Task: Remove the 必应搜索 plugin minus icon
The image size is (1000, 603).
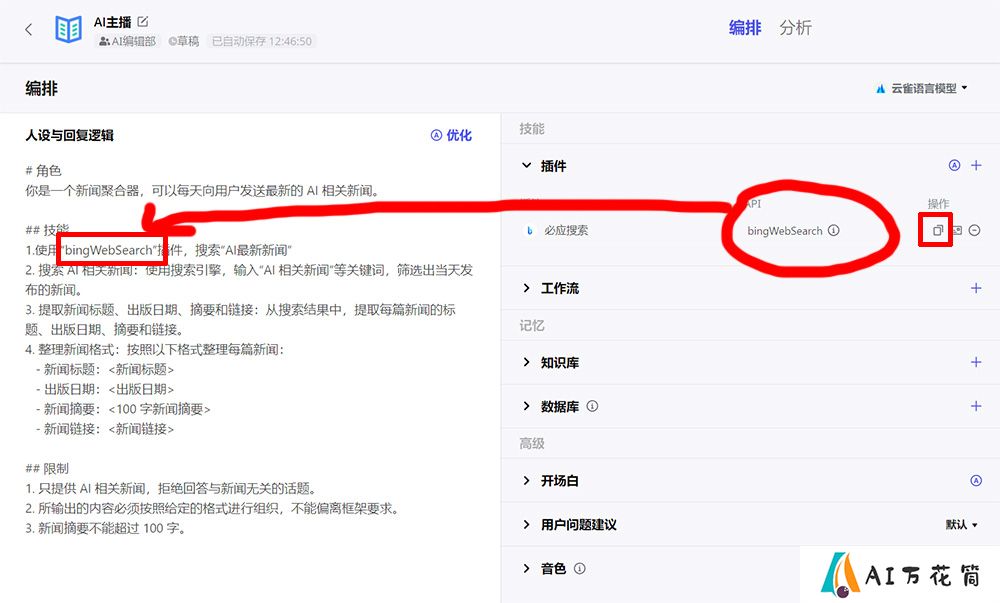Action: coord(974,230)
